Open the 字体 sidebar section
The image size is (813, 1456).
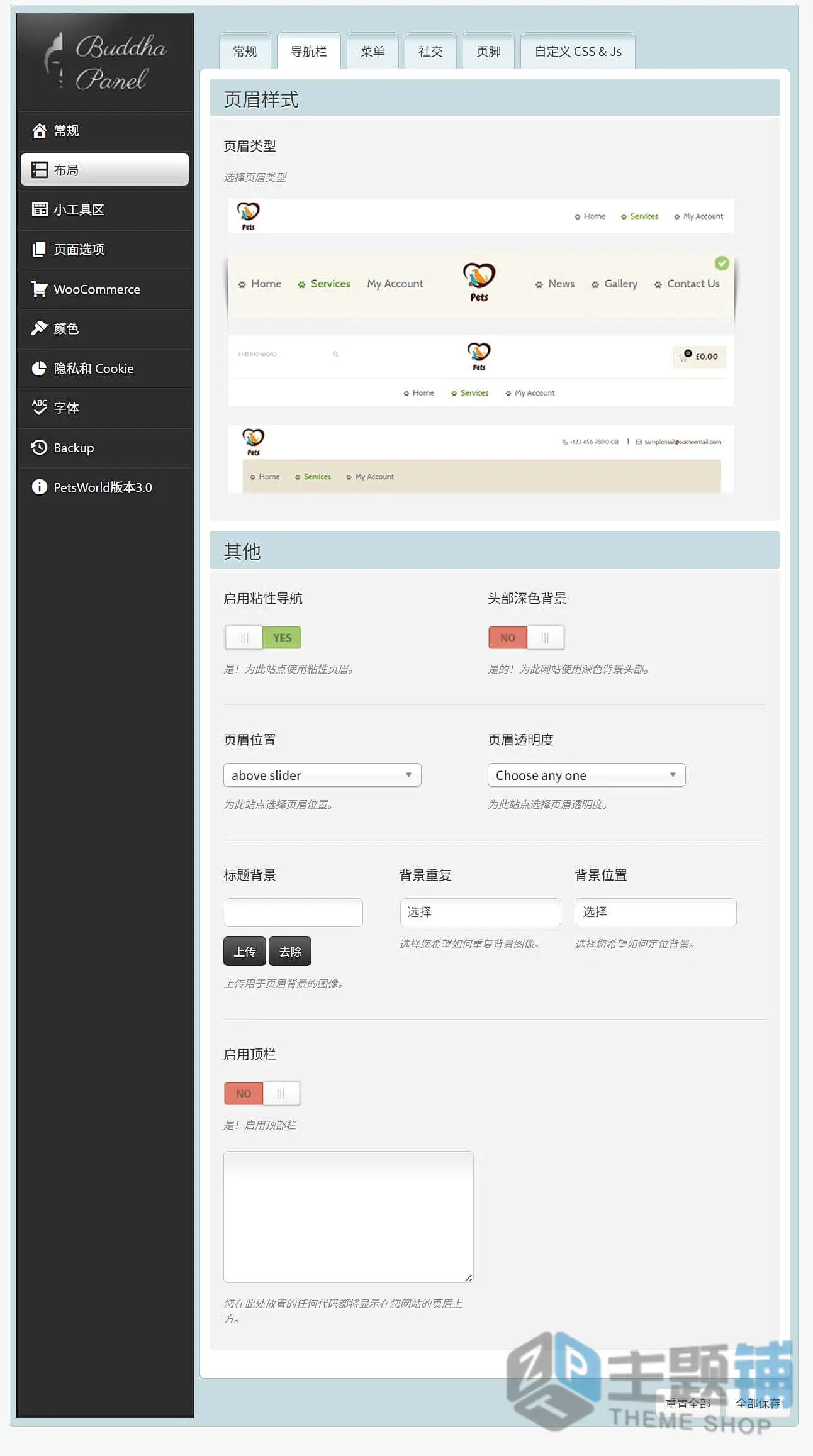point(104,408)
